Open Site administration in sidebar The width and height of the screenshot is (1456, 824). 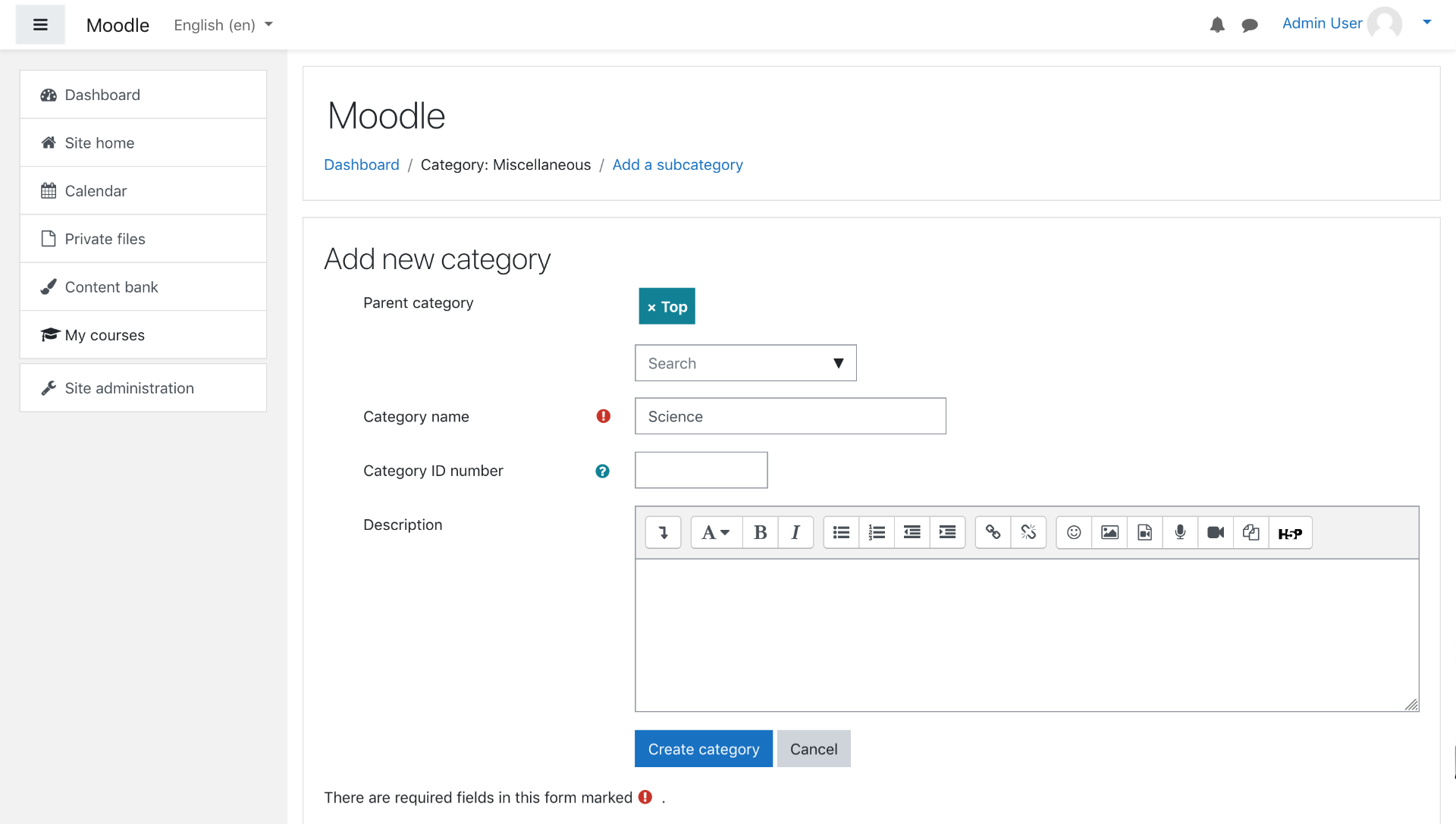click(x=129, y=388)
